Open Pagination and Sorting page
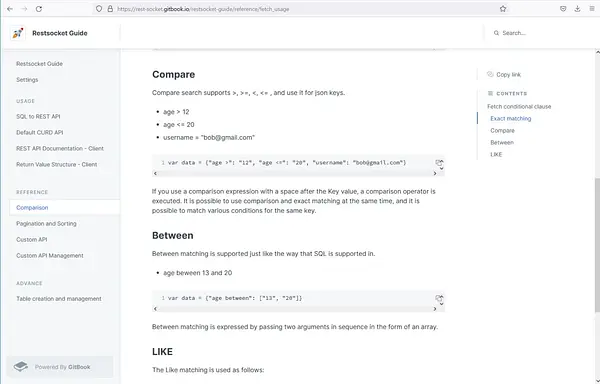Viewport: 600px width, 384px height. tap(46, 223)
